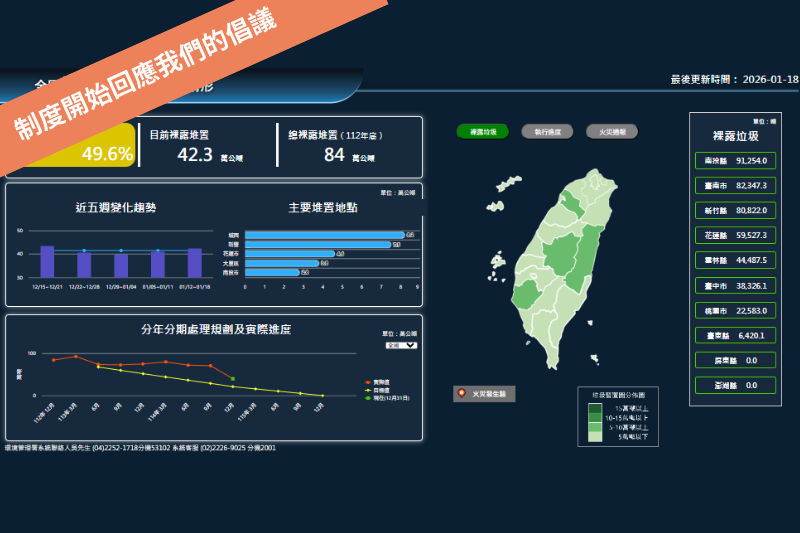Image resolution: width=800 pixels, height=533 pixels.
Task: Click the green current-value marker on line chart
Action: [x=233, y=379]
